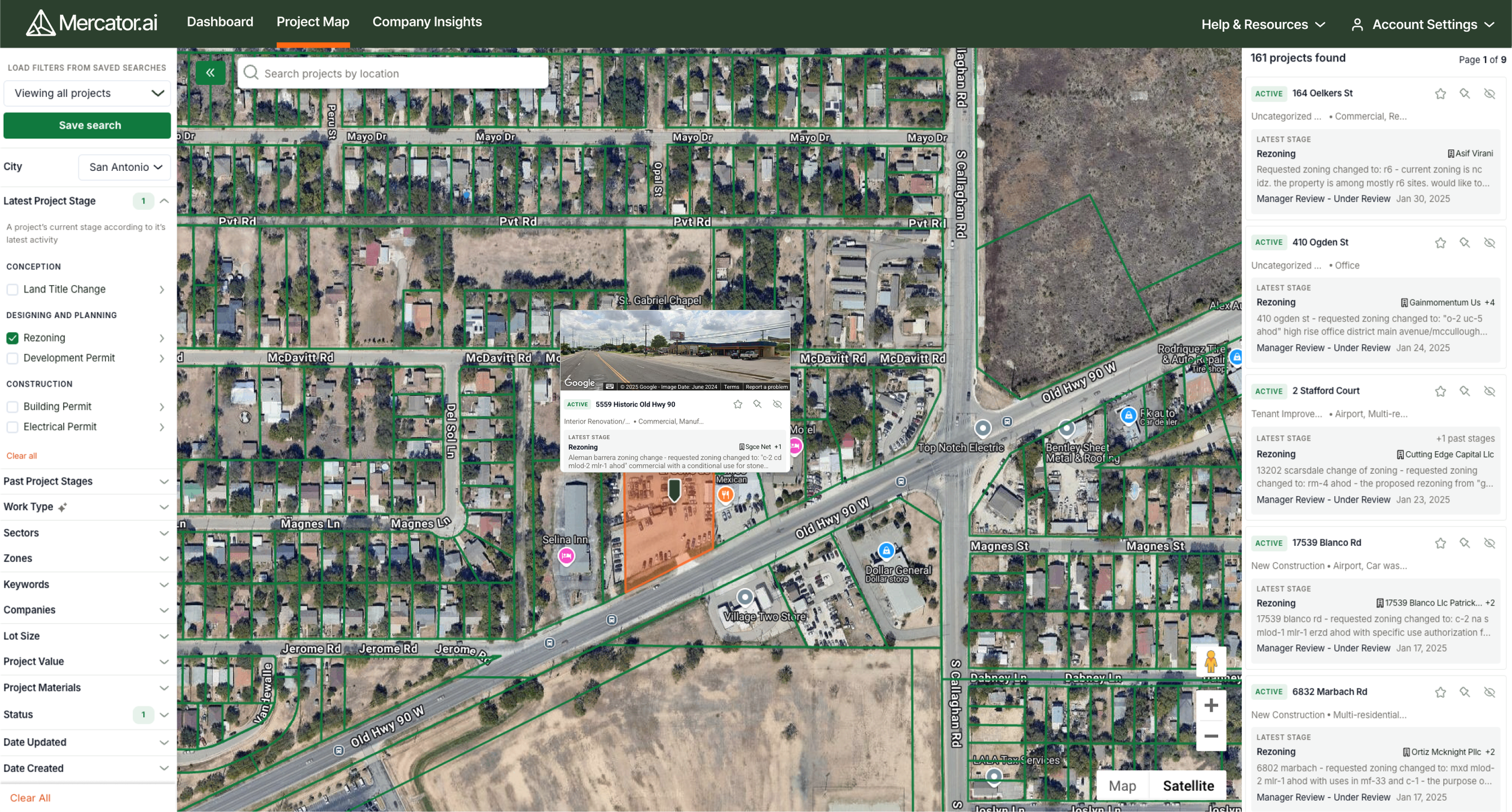The height and width of the screenshot is (812, 1512).
Task: Favorite the 5559 Historic Old Hwy 90 popup
Action: 738,404
